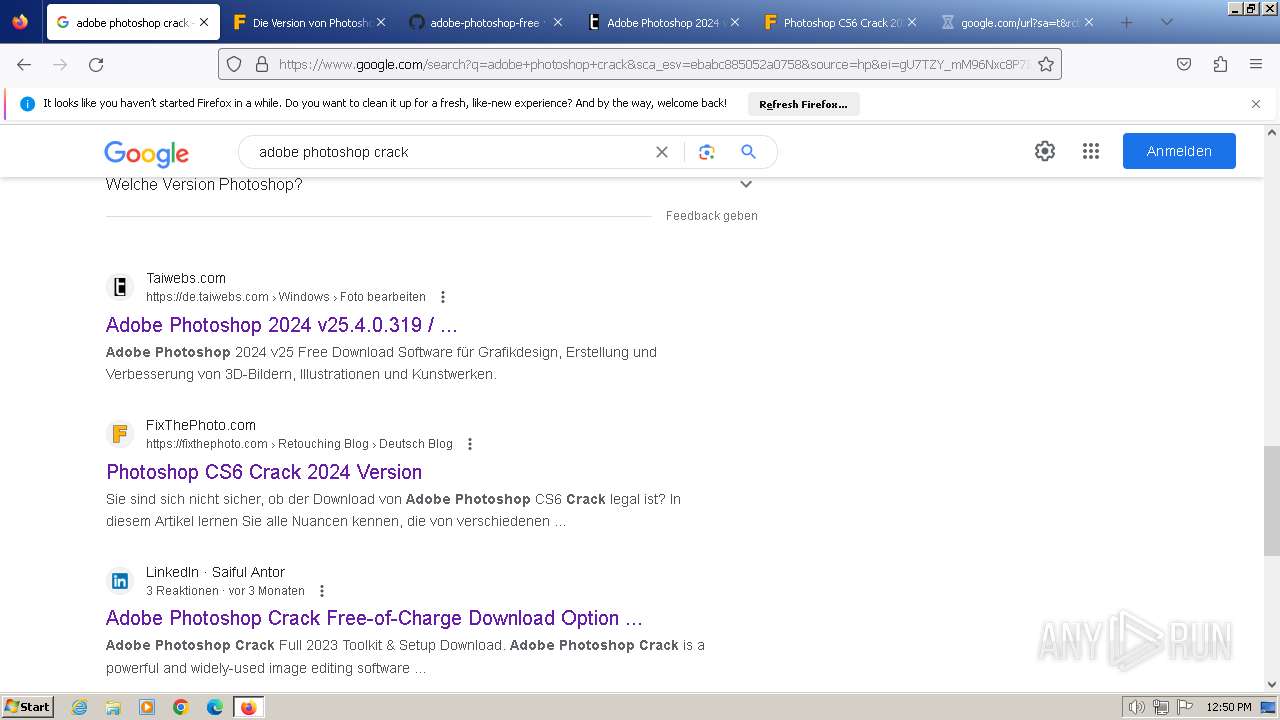The height and width of the screenshot is (720, 1280).
Task: Open Google quick settings gear
Action: pyautogui.click(x=1045, y=151)
